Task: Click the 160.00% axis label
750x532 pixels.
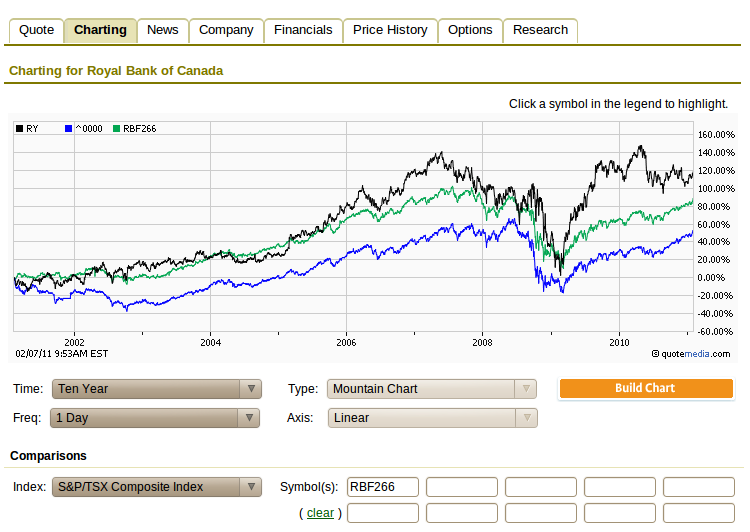Action: tap(716, 135)
